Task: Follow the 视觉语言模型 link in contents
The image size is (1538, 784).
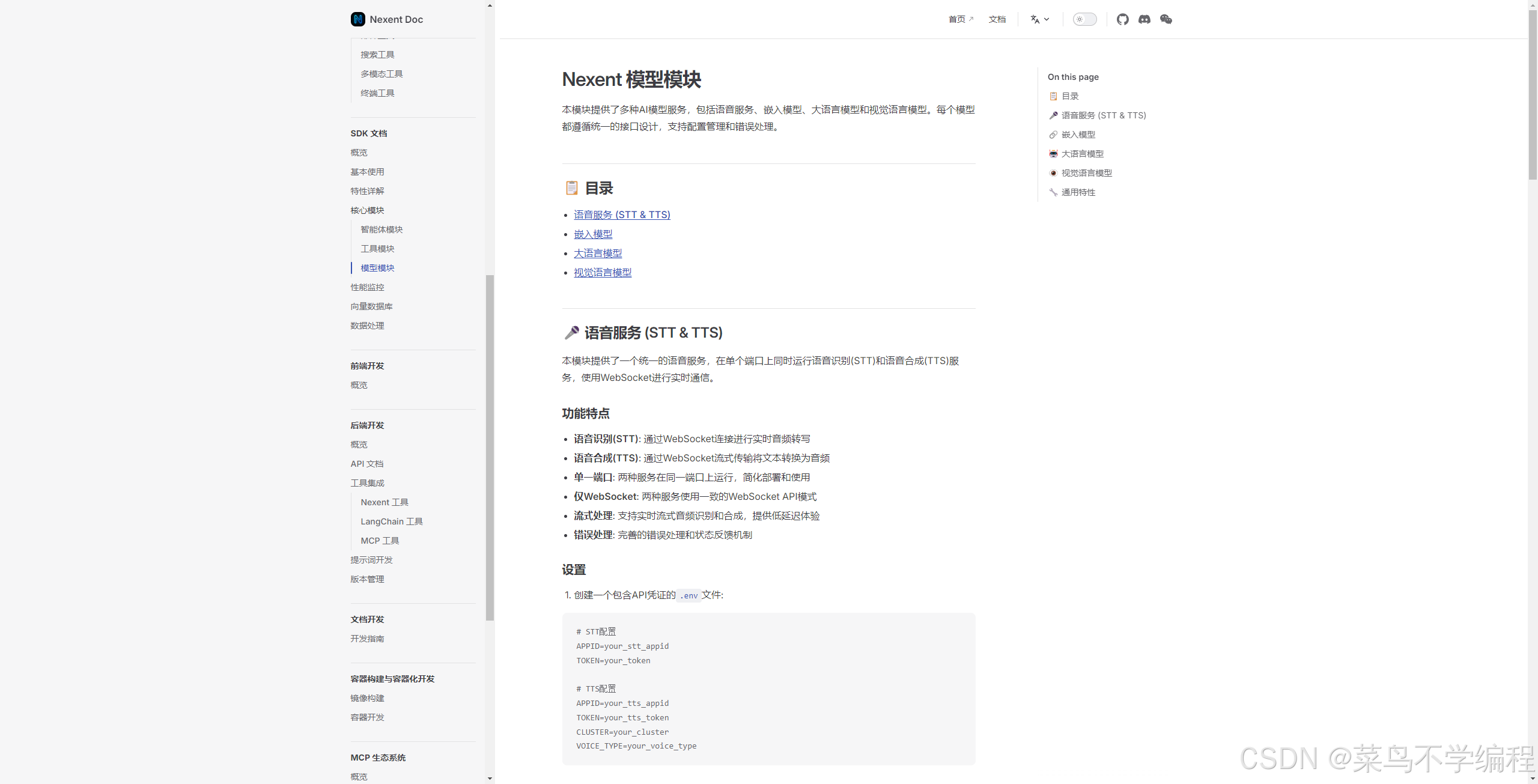Action: pos(602,273)
